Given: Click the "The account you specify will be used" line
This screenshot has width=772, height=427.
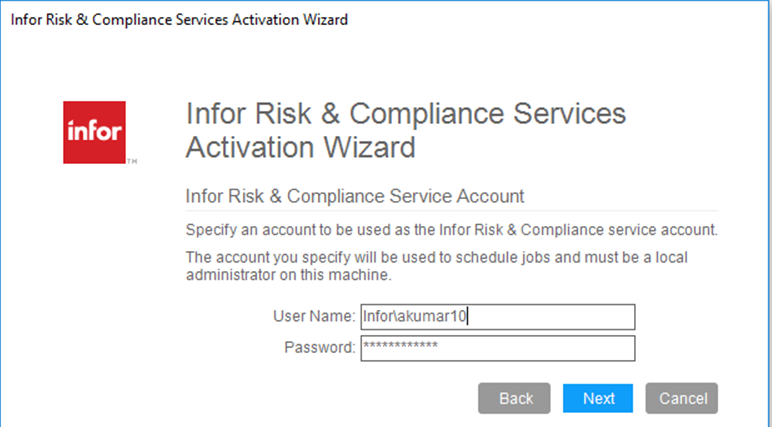Looking at the screenshot, I should tap(437, 257).
